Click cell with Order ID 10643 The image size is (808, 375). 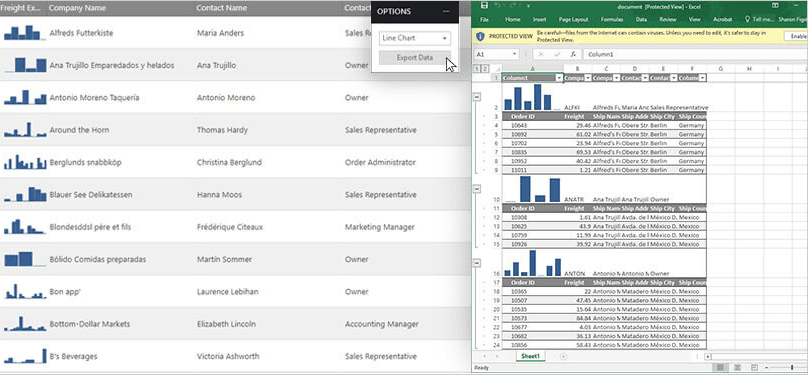[532, 125]
